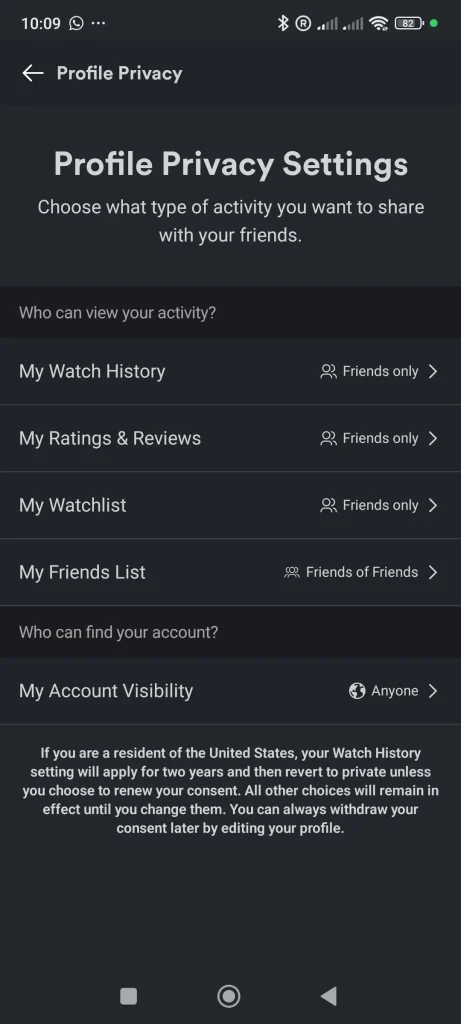Tap the Profile Privacy header title
461x1024 pixels.
pos(119,73)
